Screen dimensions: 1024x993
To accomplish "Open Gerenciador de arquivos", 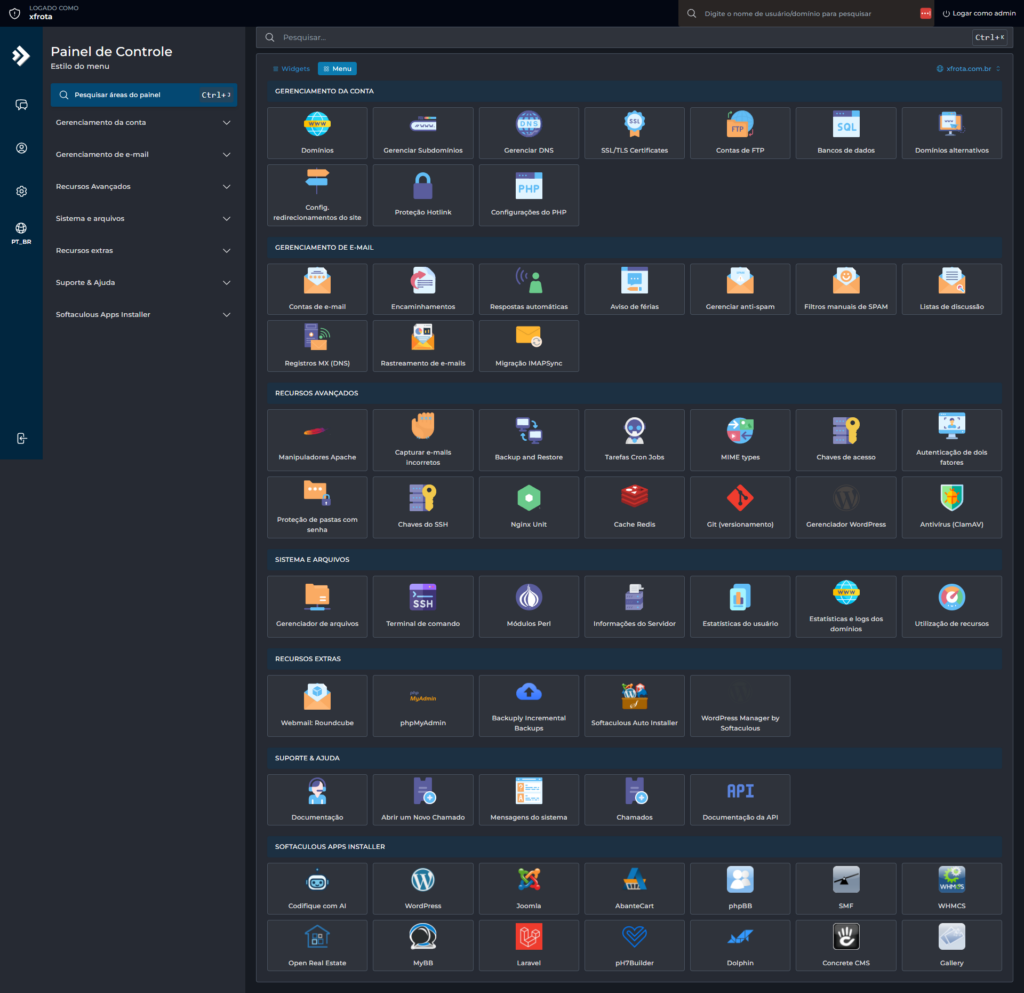I will coord(317,607).
